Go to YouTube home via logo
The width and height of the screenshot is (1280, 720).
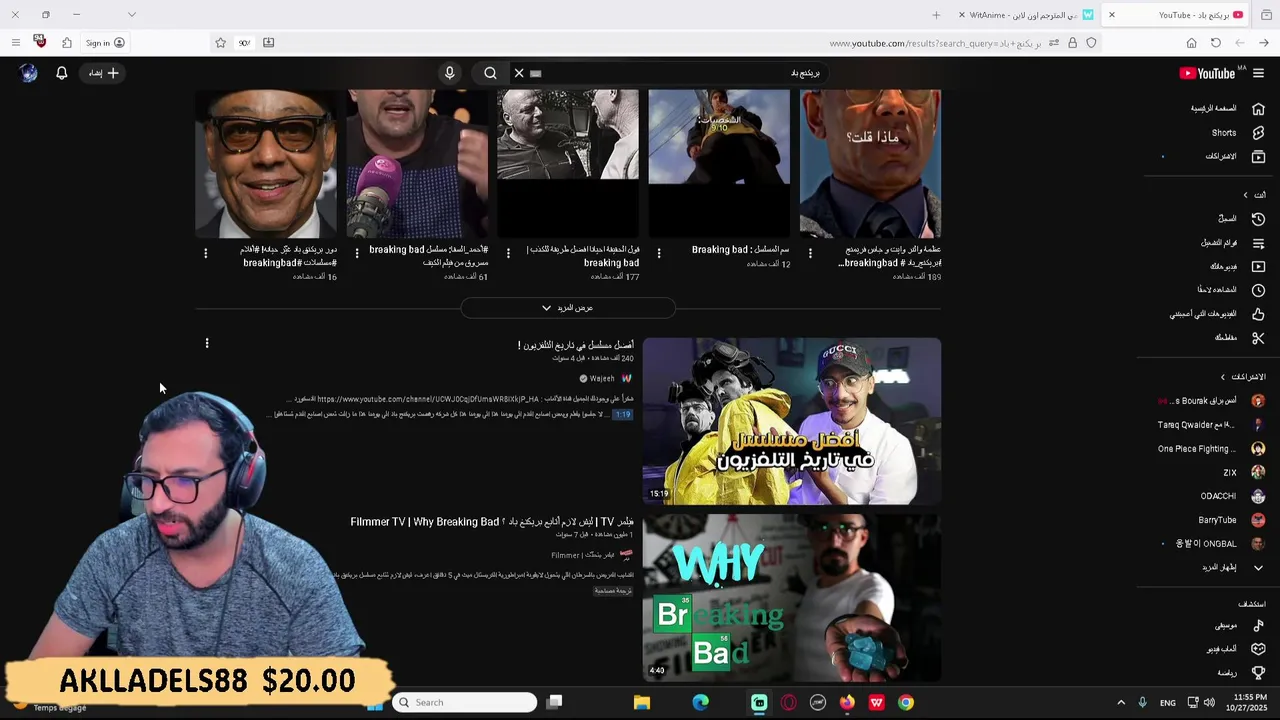click(x=1207, y=73)
